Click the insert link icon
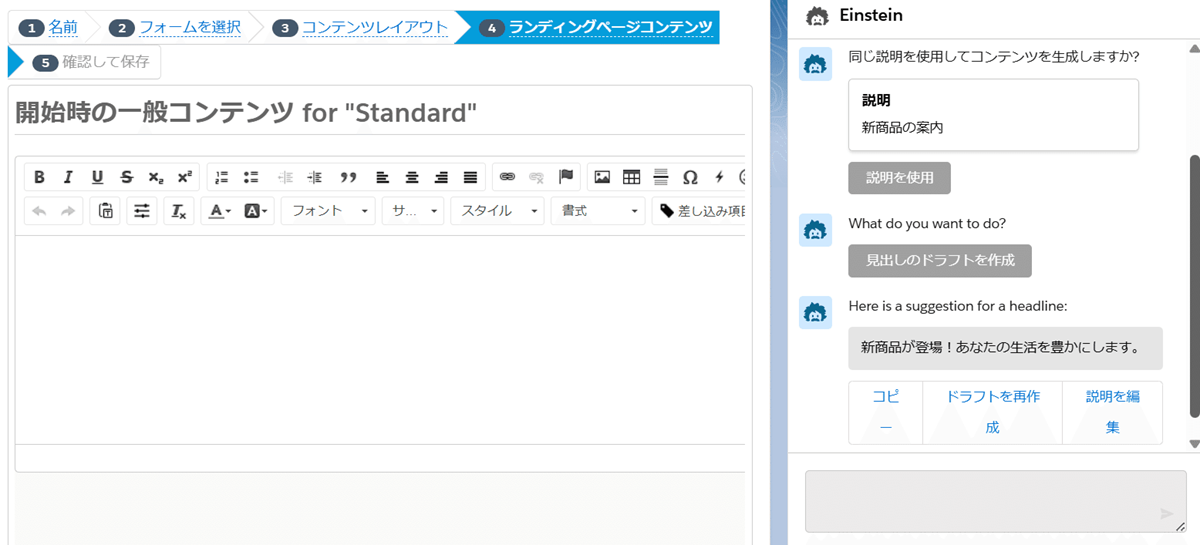Screen dimensions: 1200x545 coord(507,177)
